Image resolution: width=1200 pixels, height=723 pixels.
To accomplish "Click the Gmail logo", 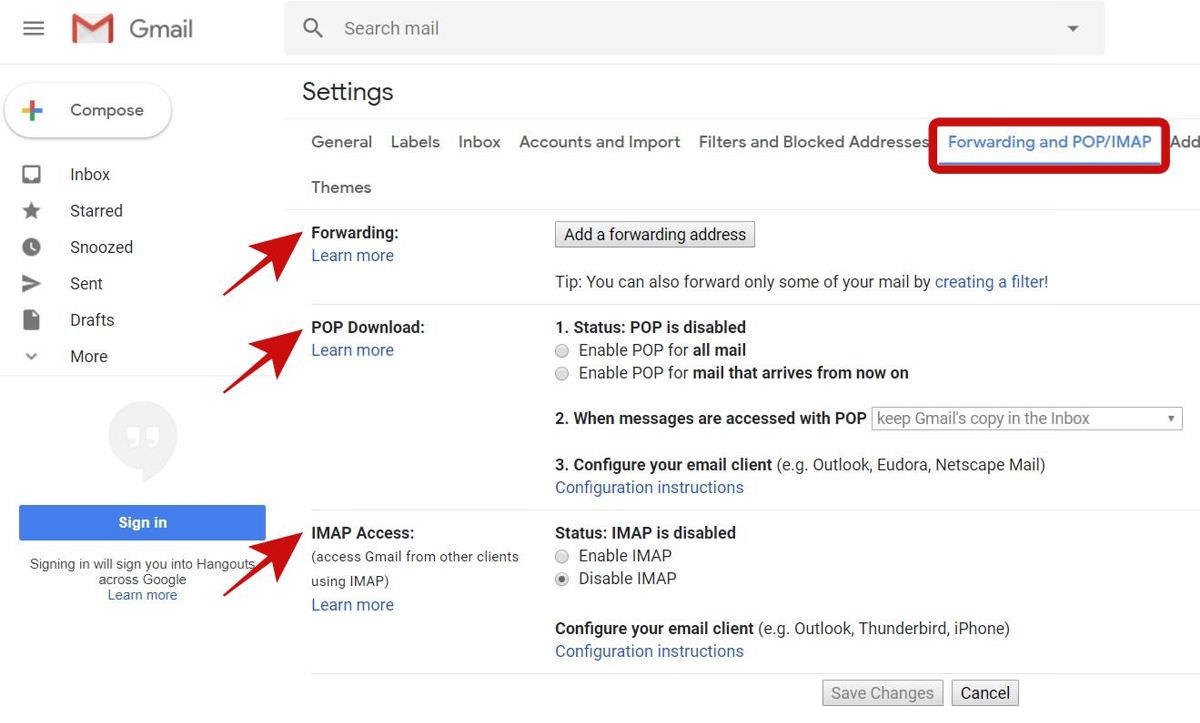I will click(95, 28).
